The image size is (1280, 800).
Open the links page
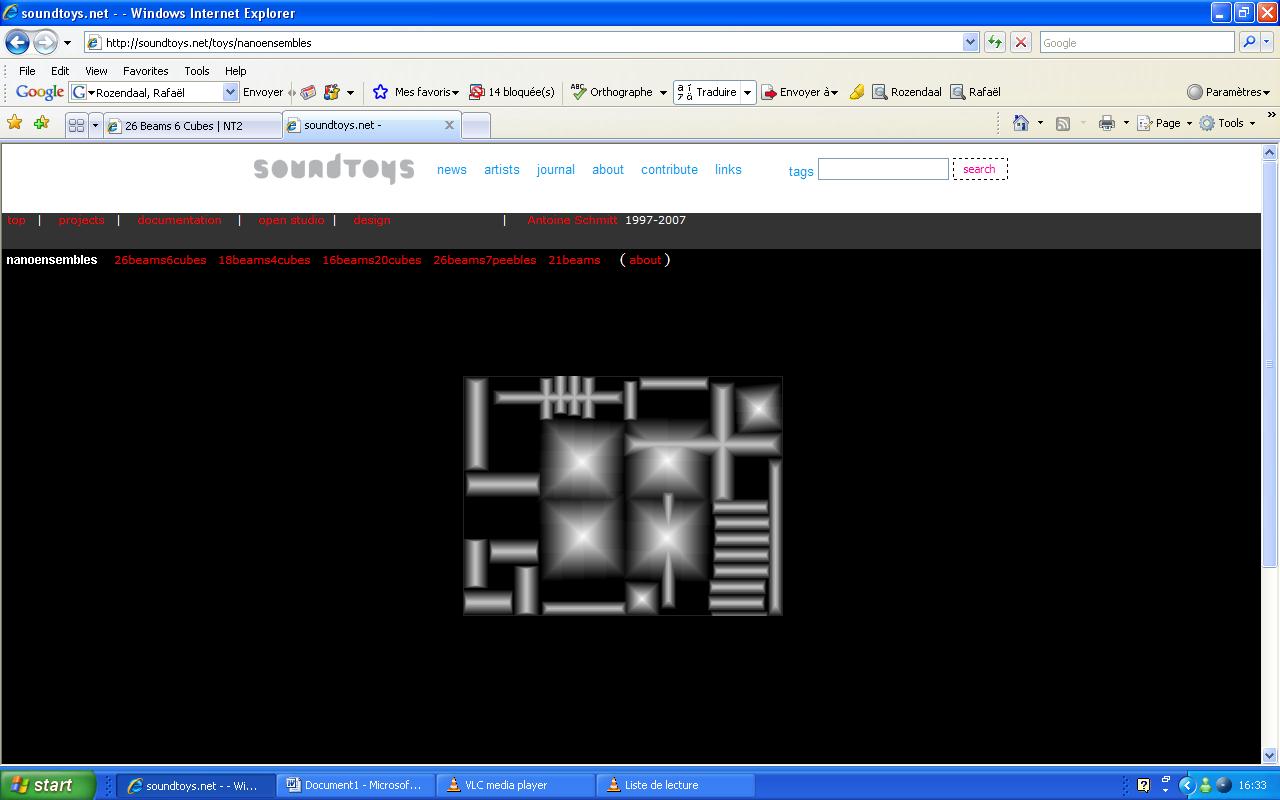point(728,170)
